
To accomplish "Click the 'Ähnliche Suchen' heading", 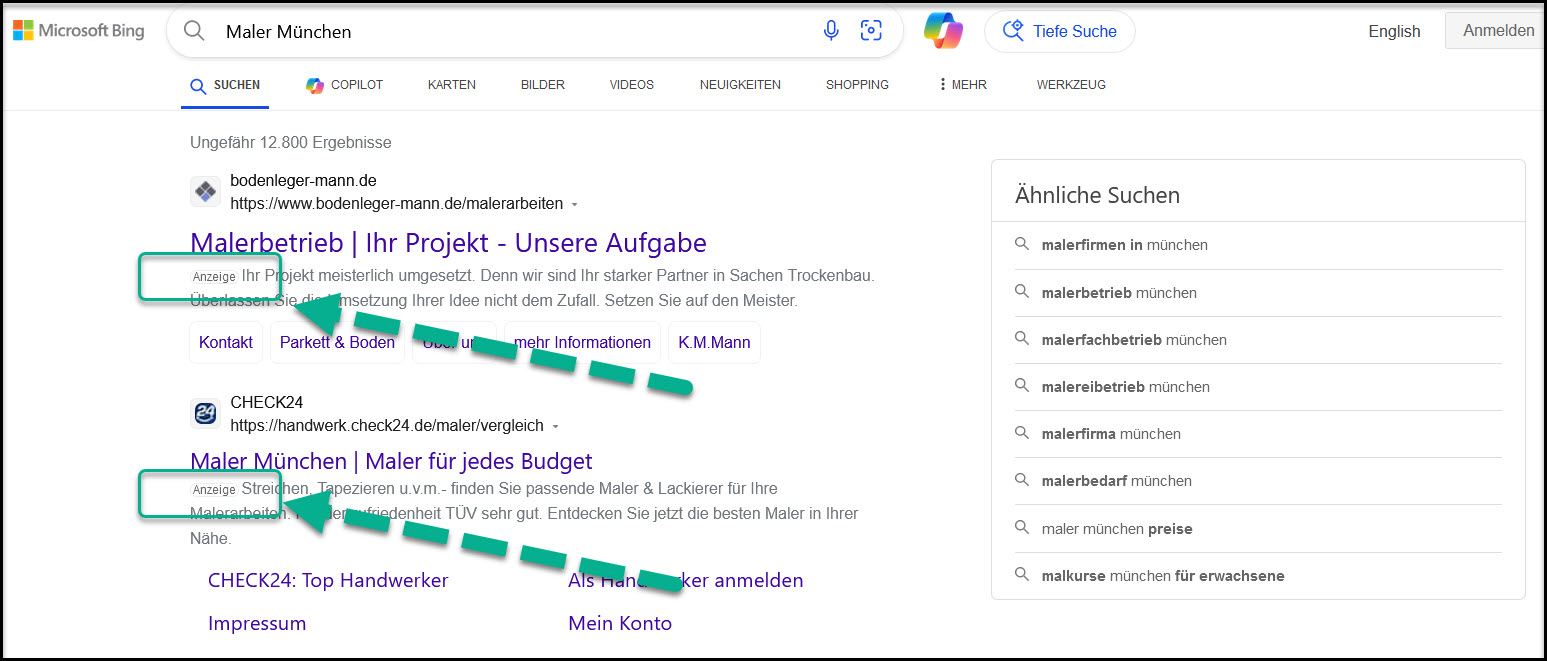I will tap(1097, 195).
